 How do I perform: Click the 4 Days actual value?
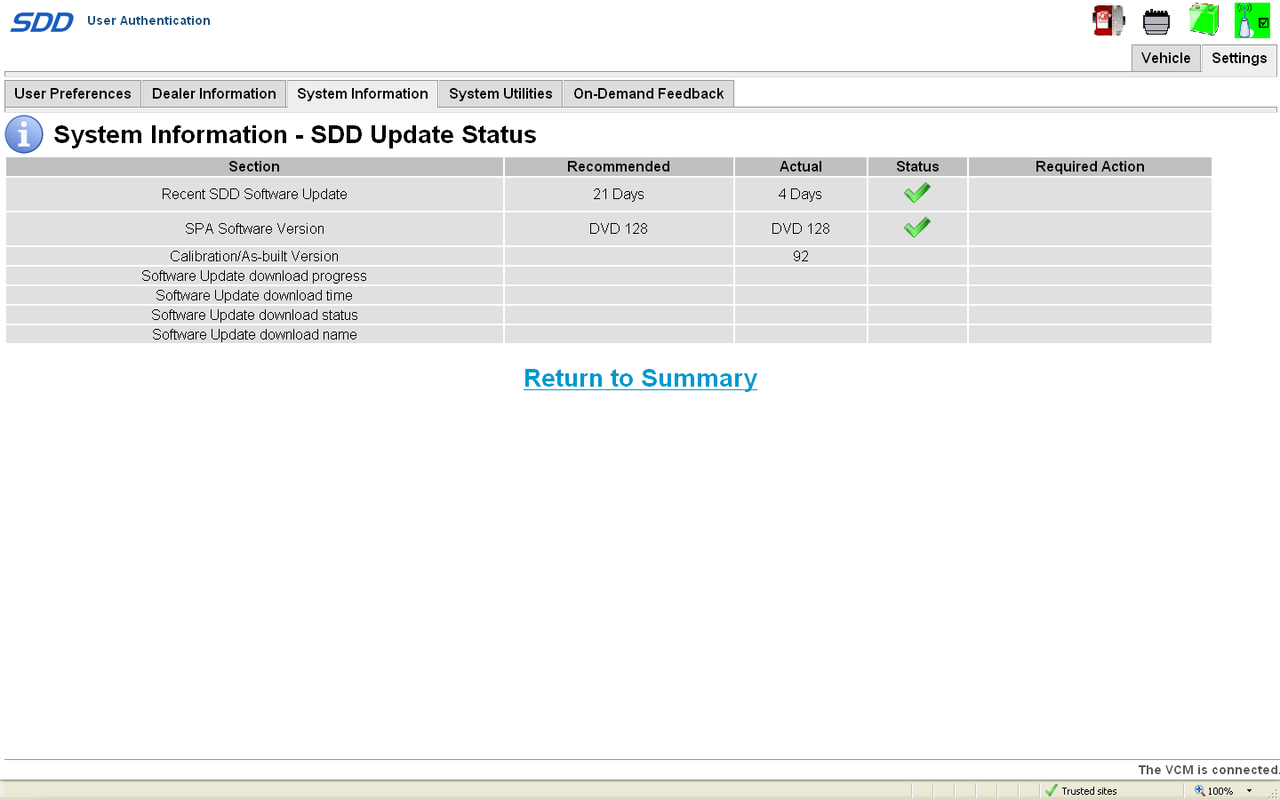(800, 194)
